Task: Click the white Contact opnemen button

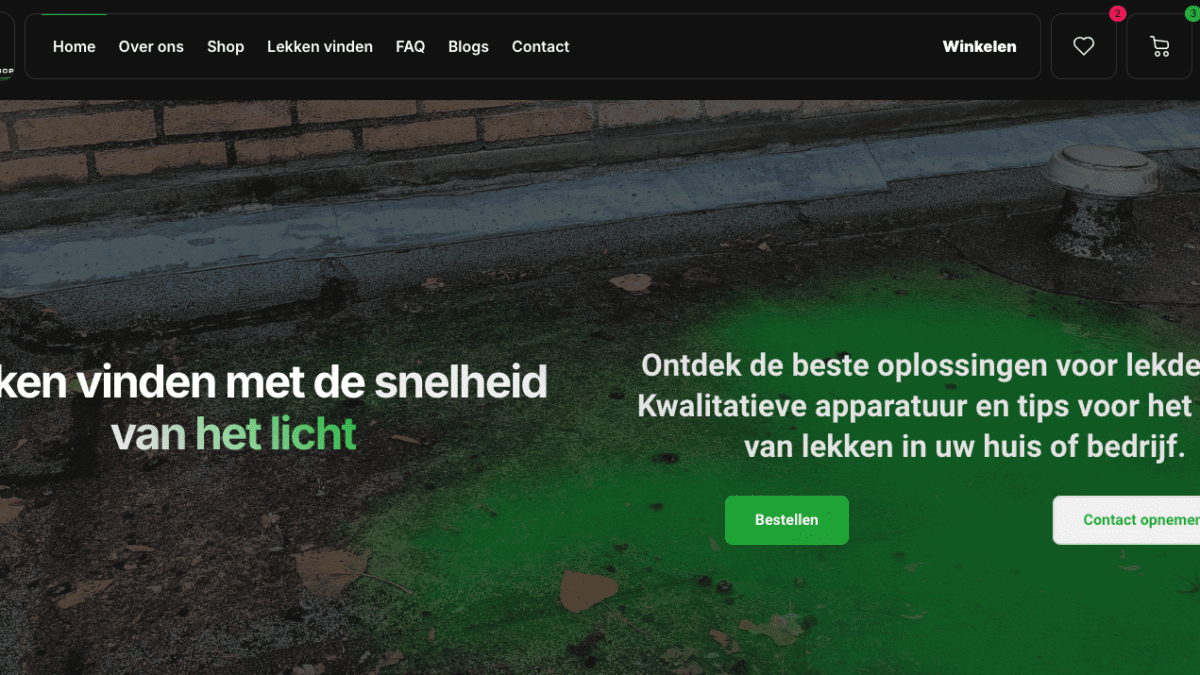Action: click(x=1126, y=520)
